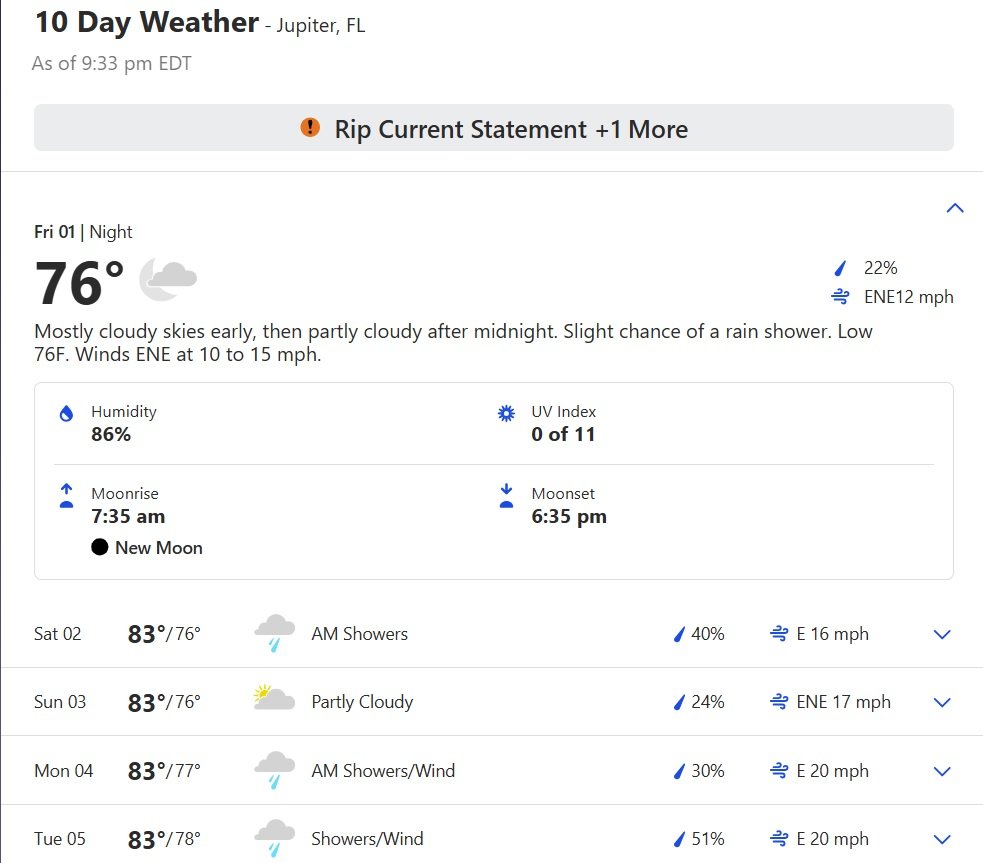Expand the Sun 03 forecast chevron
The image size is (983, 863).
942,703
